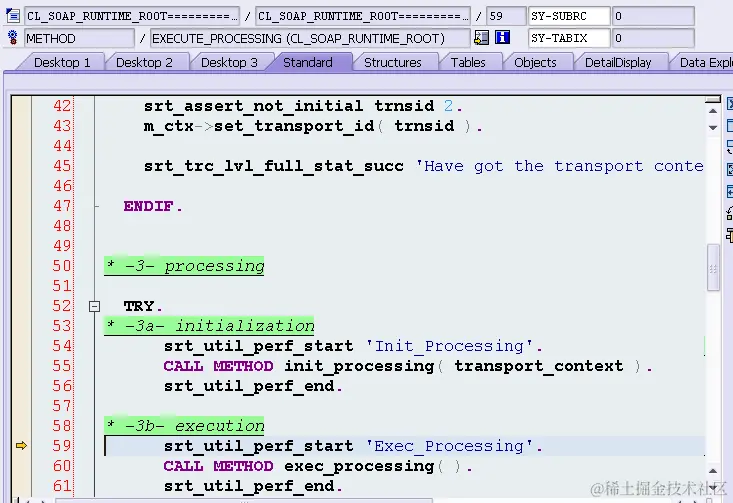733x503 pixels.
Task: Click the comment '* -3a- initialization'
Action: tap(209, 326)
